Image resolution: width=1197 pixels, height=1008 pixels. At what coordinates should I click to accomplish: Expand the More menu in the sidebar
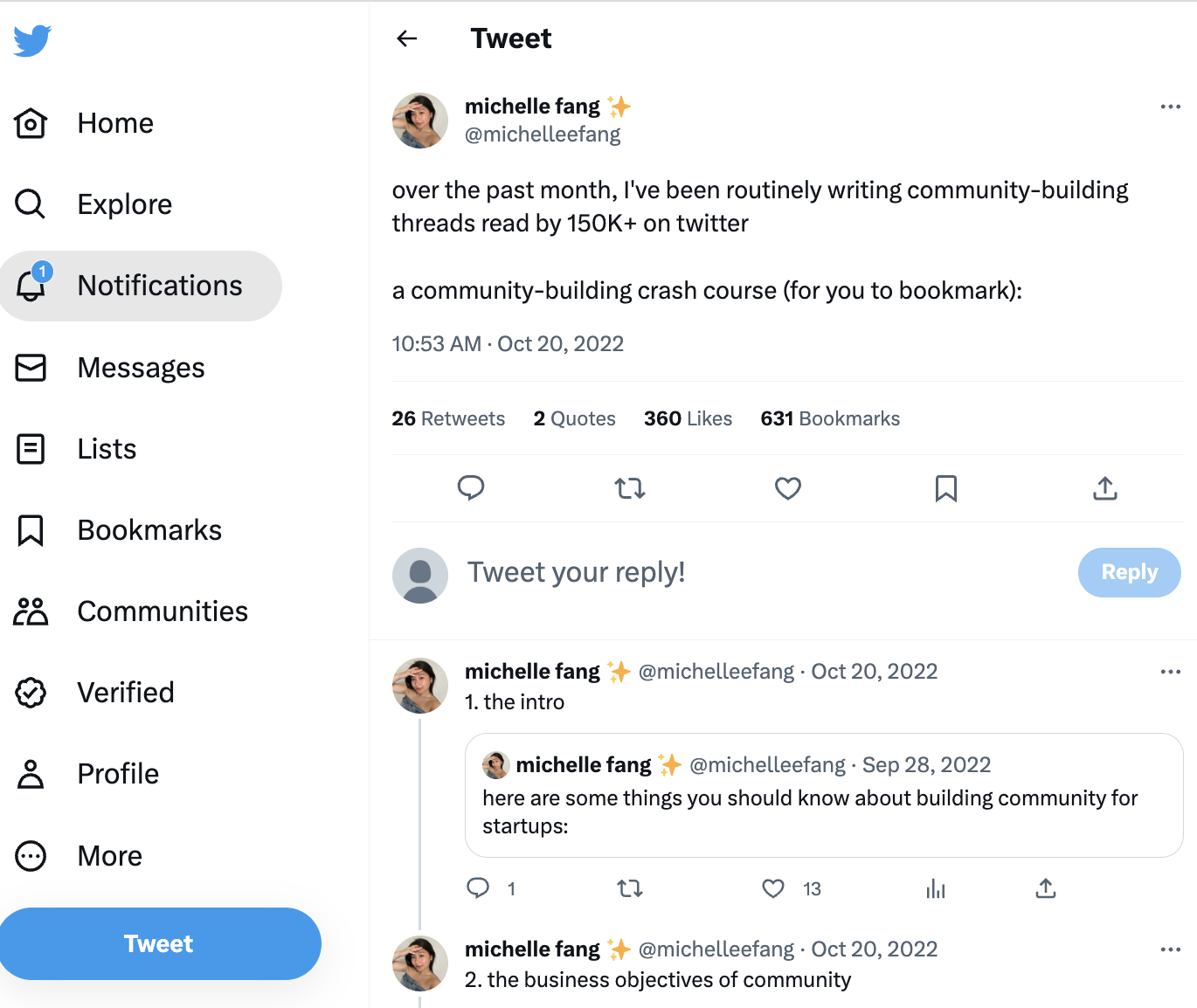coord(79,856)
